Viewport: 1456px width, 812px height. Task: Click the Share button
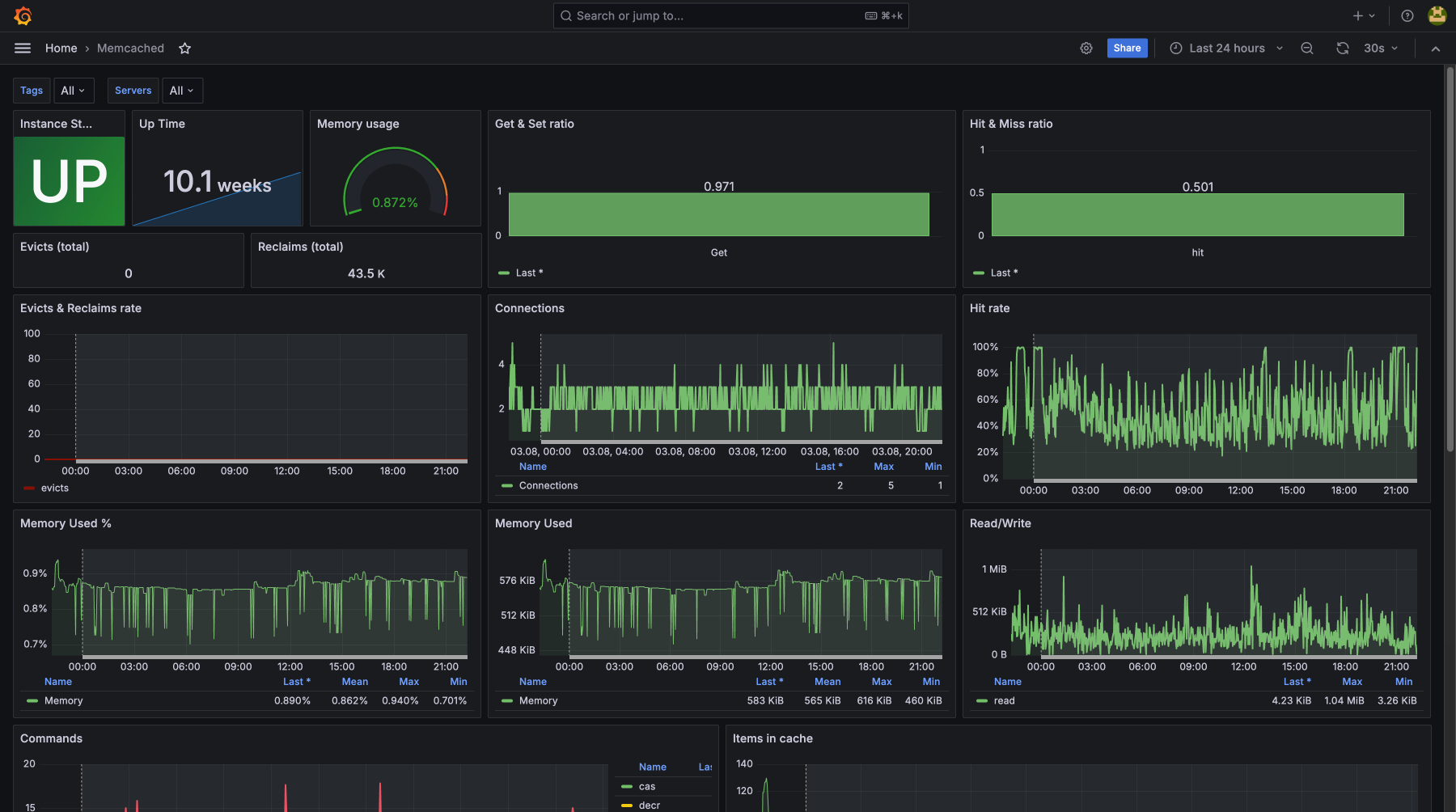pyautogui.click(x=1127, y=49)
